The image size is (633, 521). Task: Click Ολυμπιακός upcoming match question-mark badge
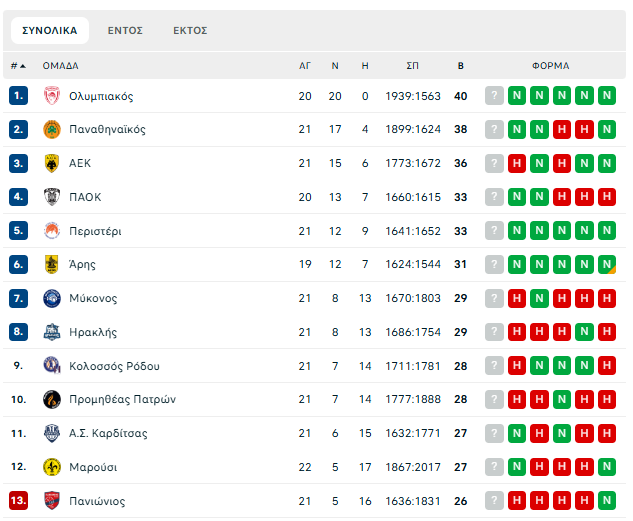tap(494, 96)
